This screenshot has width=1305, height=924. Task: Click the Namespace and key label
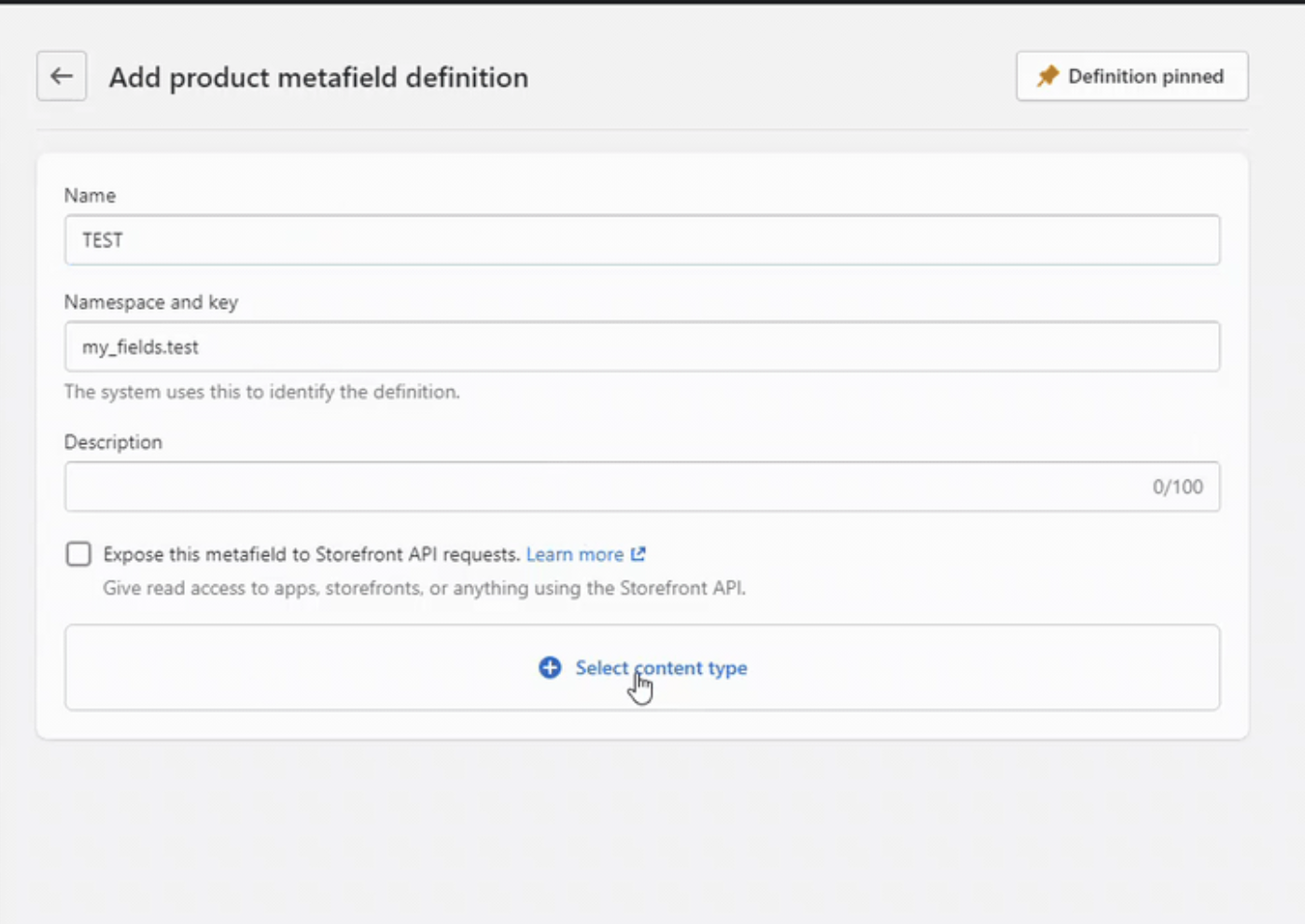[x=151, y=301]
